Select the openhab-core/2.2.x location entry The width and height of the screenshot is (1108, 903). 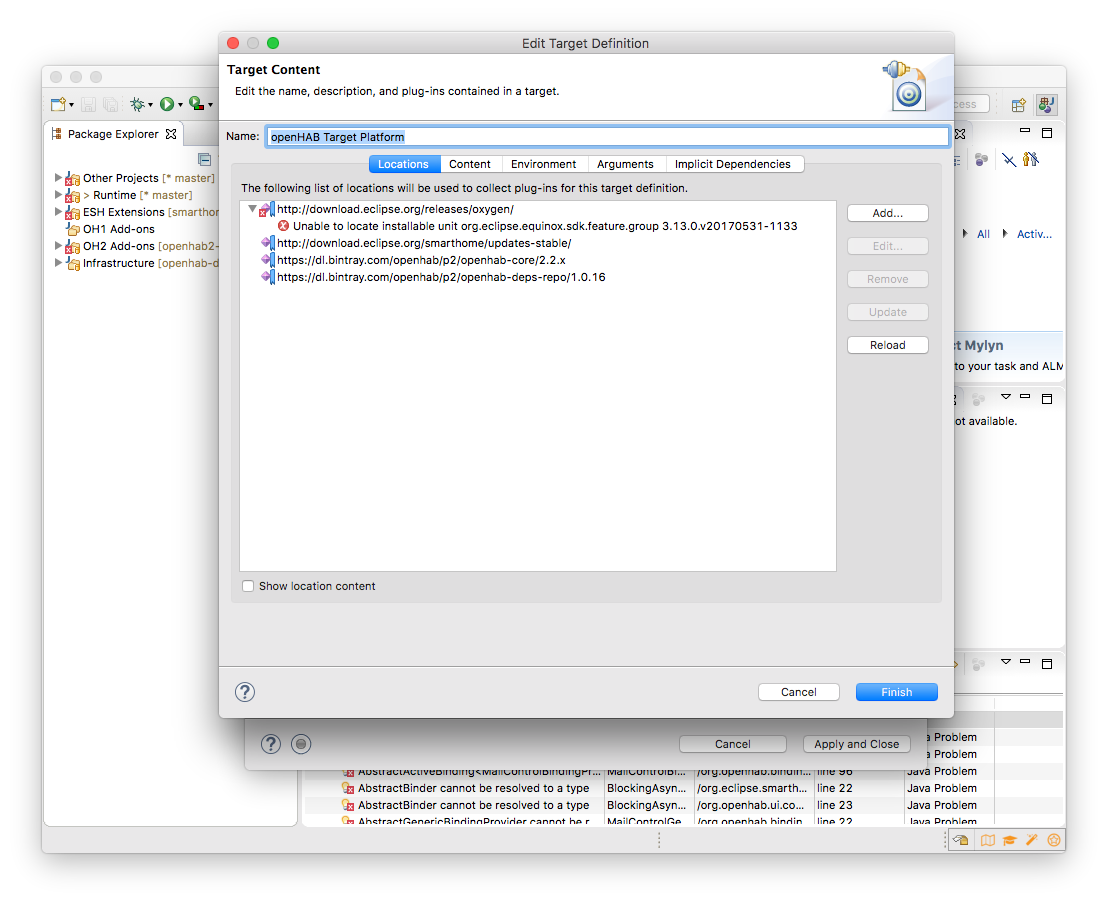point(420,260)
